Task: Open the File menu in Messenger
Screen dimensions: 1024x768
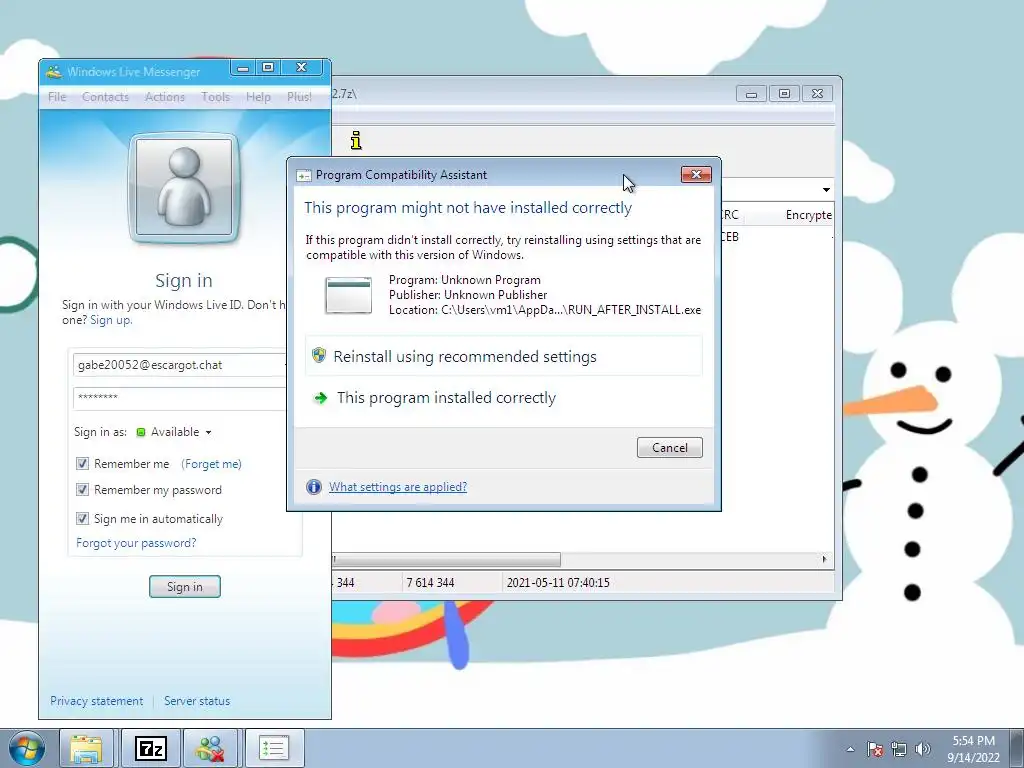Action: tap(57, 97)
